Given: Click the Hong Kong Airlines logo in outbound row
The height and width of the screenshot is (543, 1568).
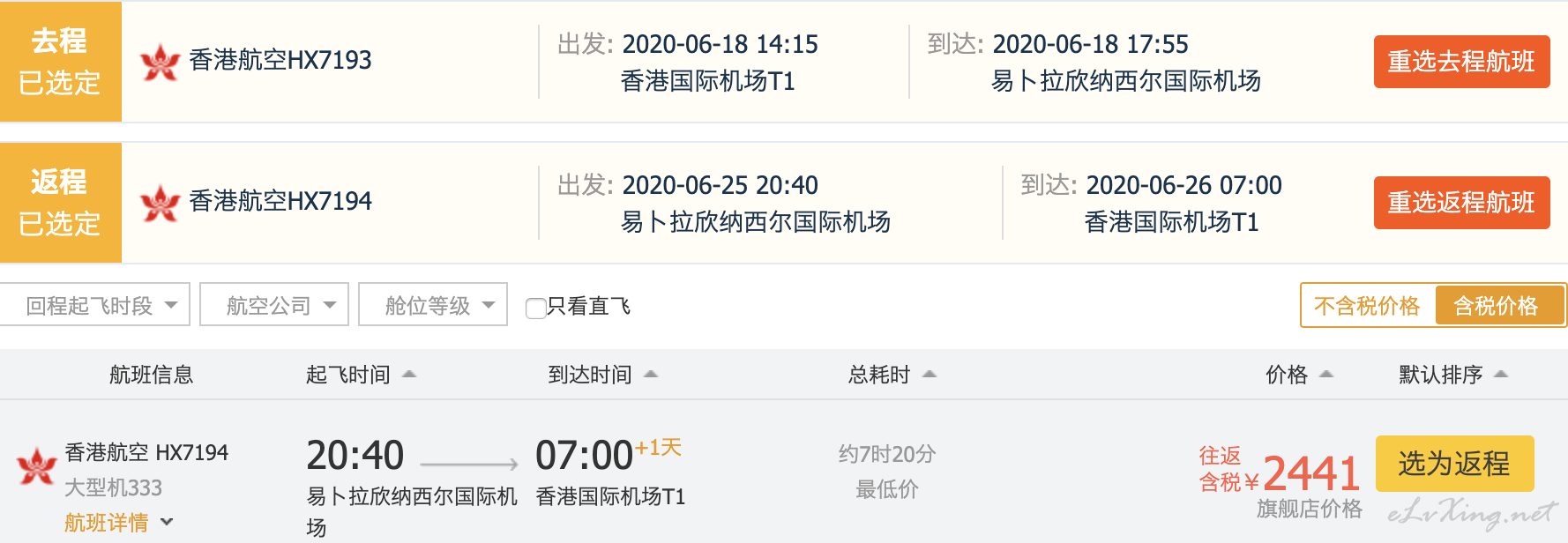Looking at the screenshot, I should click(160, 62).
